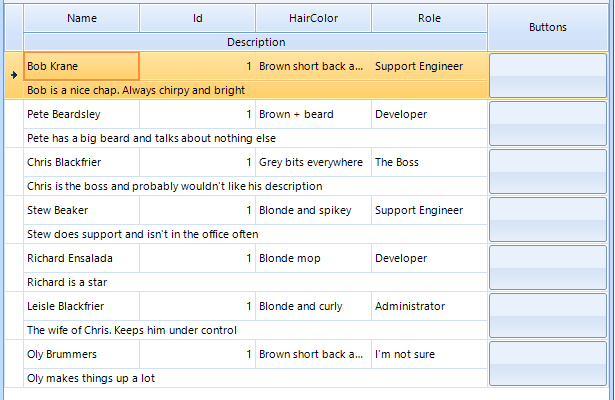Click the HairColor column header
This screenshot has width=615, height=400.
click(x=313, y=18)
